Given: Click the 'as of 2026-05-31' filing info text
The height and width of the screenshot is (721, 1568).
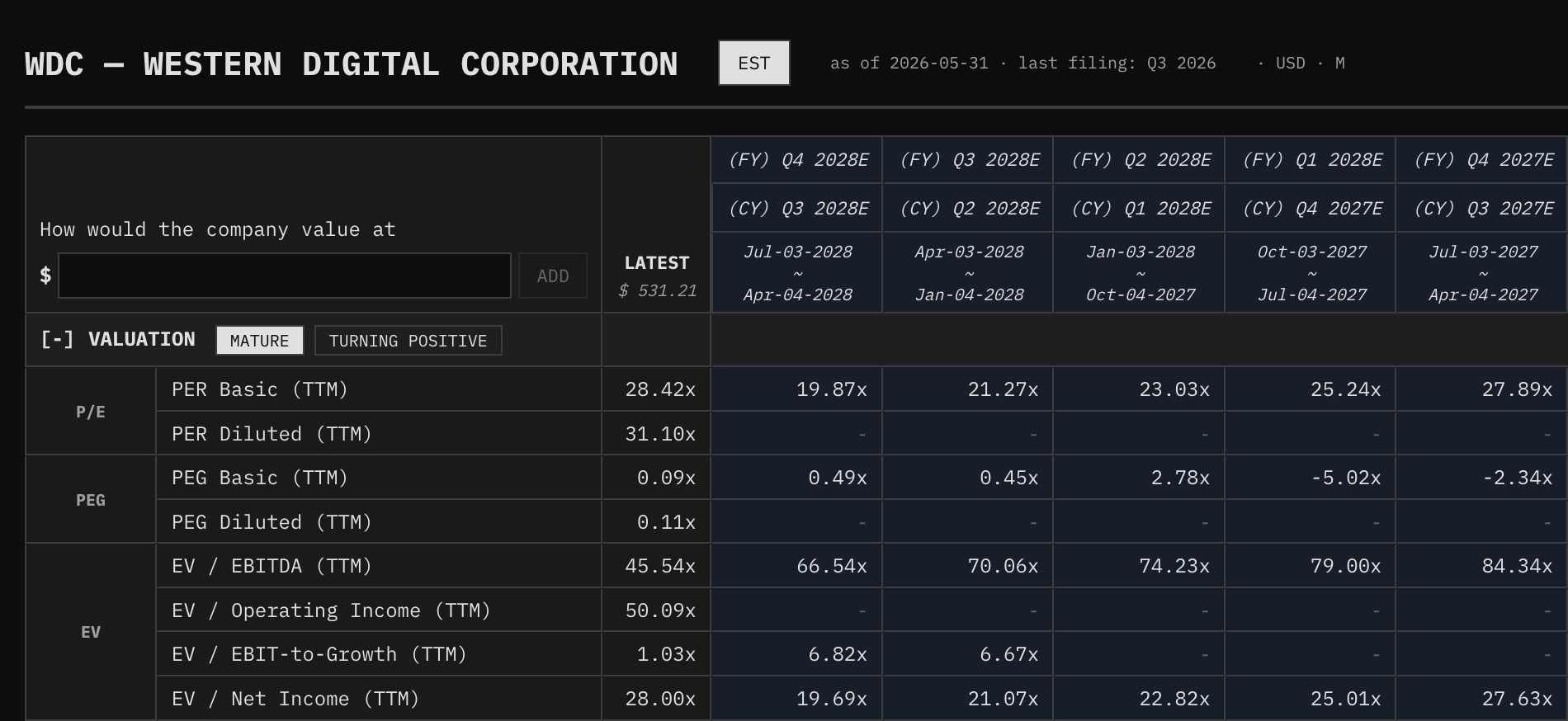Looking at the screenshot, I should pos(909,64).
